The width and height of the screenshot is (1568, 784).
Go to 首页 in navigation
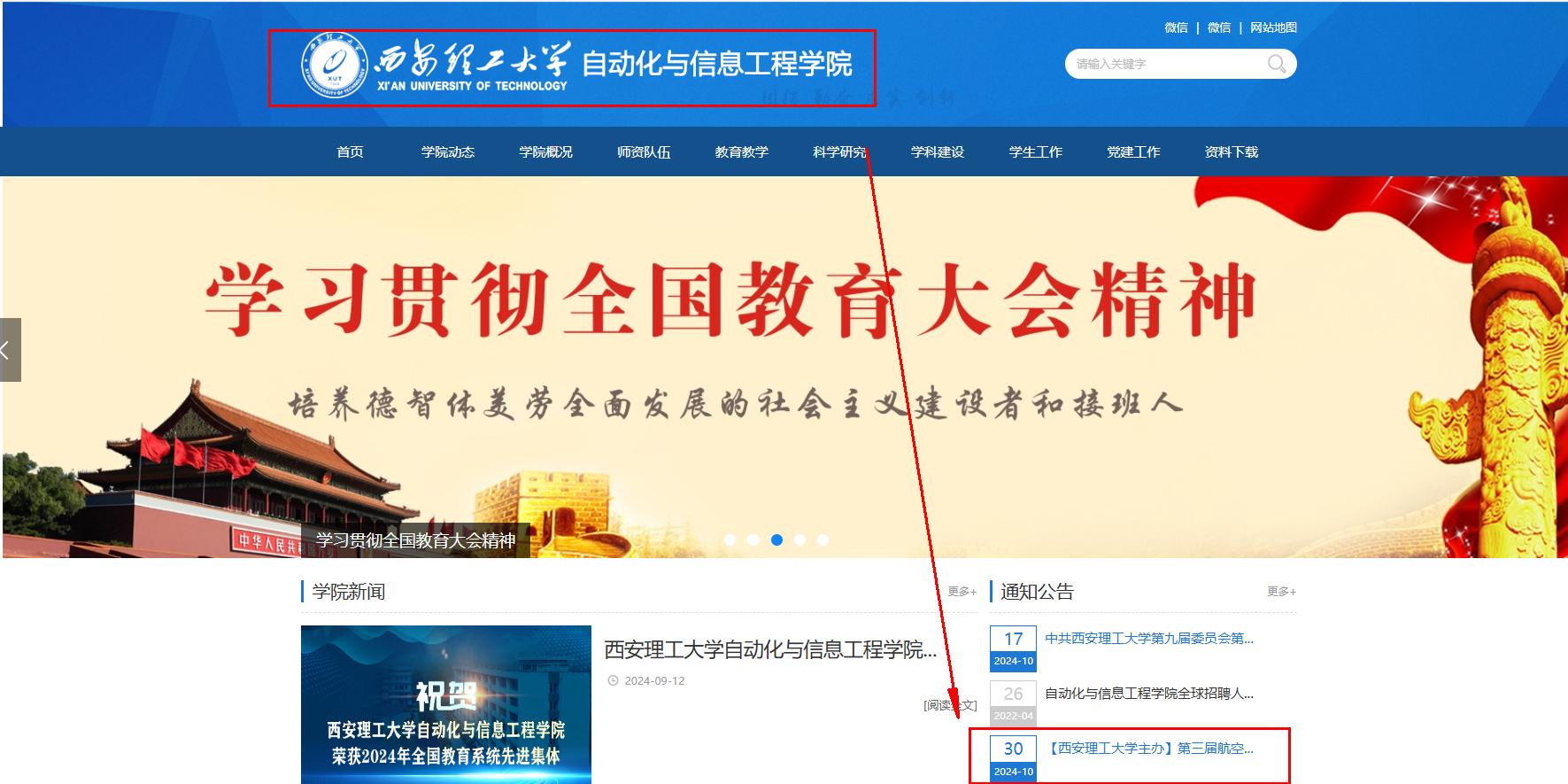pos(350,151)
